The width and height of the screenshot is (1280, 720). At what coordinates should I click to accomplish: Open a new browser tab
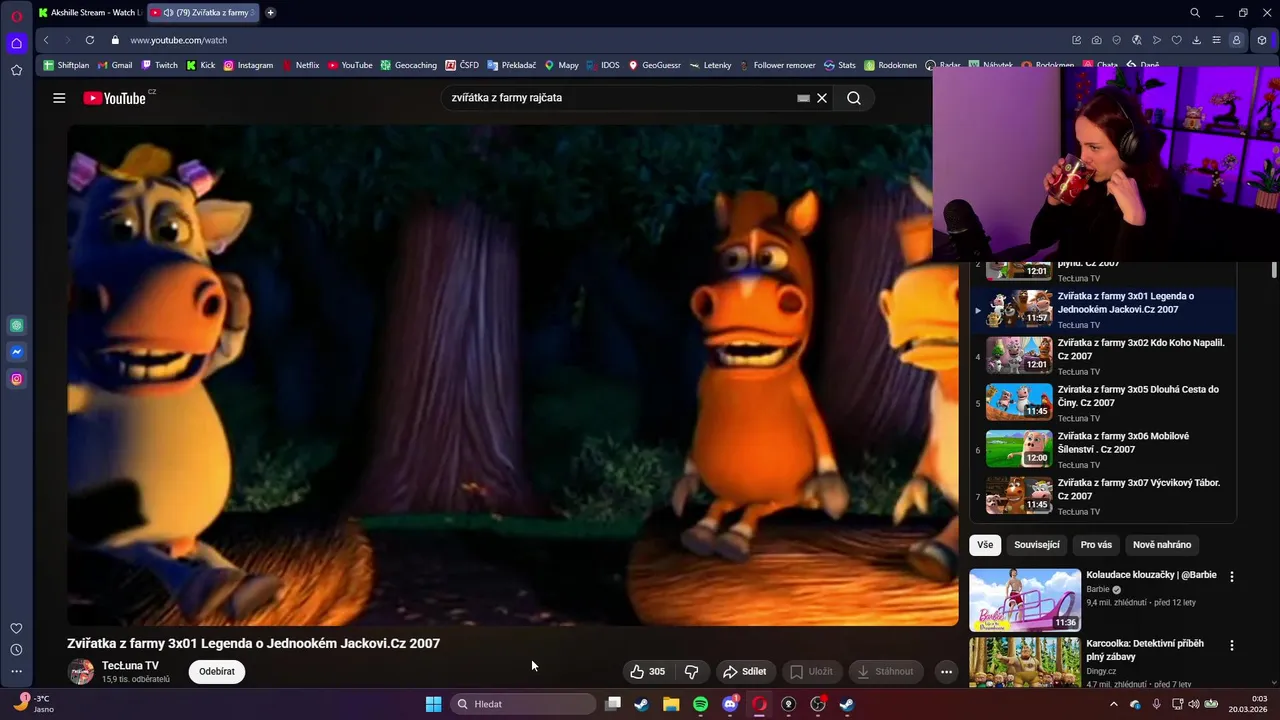click(x=270, y=13)
